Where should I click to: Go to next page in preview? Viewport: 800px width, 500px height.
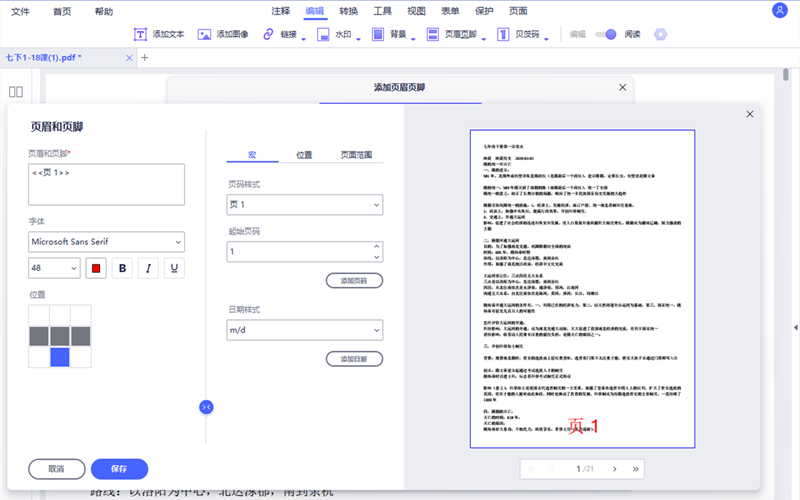point(615,468)
